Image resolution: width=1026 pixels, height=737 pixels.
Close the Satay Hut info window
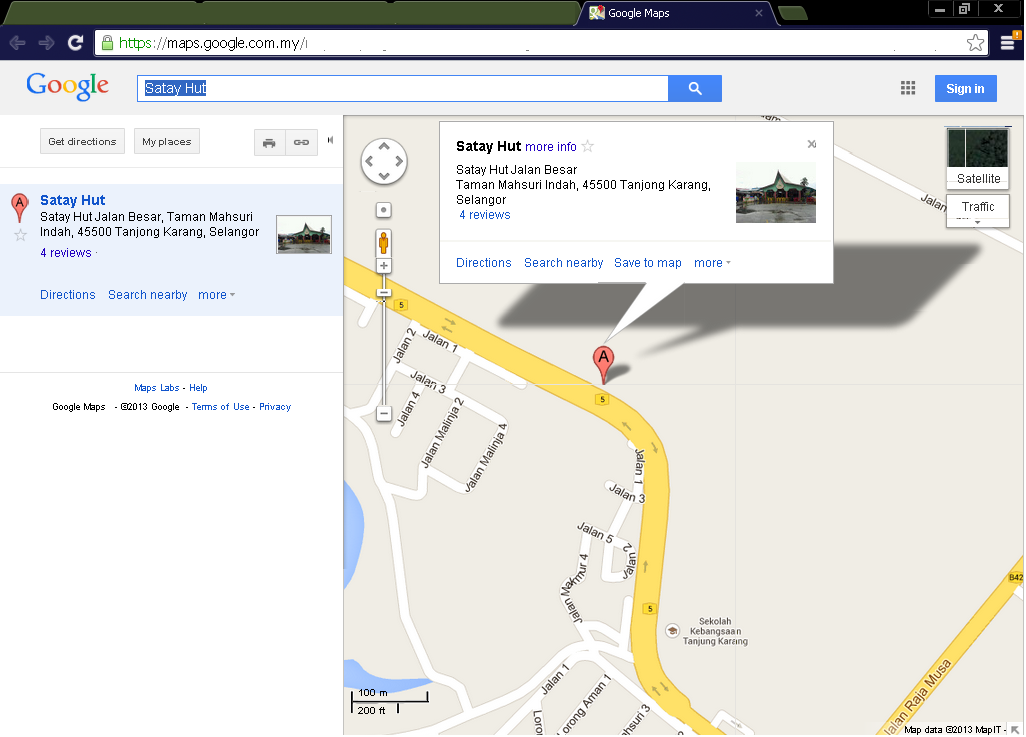(811, 144)
